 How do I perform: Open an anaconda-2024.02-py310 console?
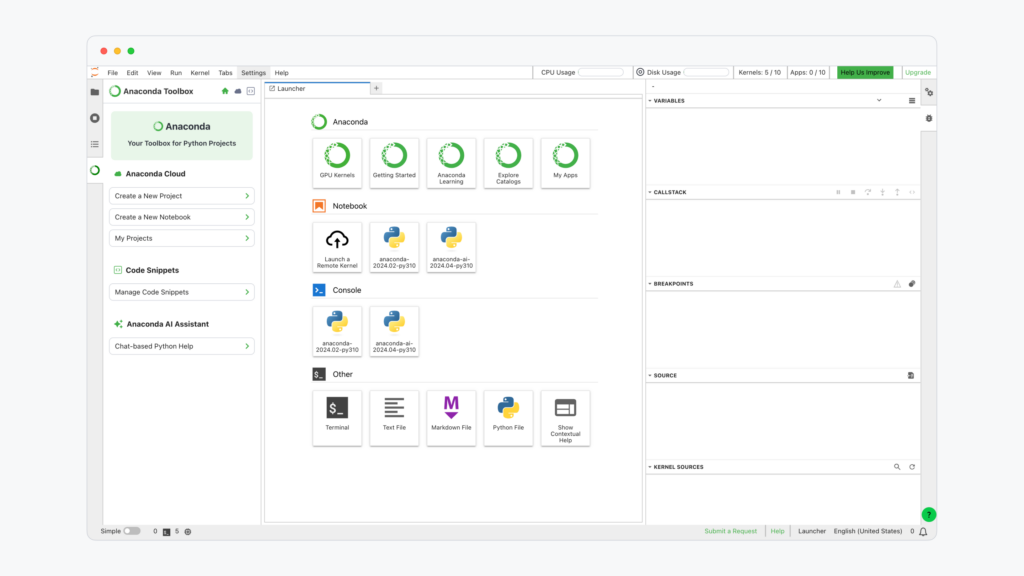tap(337, 331)
